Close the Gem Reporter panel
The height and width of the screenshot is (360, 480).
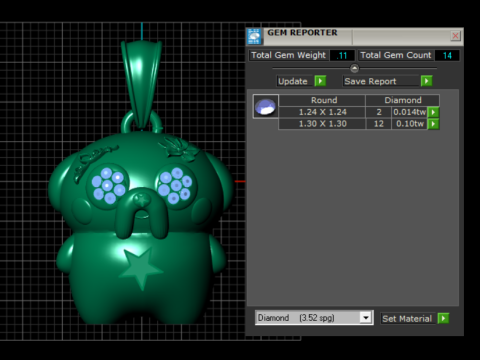tap(455, 36)
